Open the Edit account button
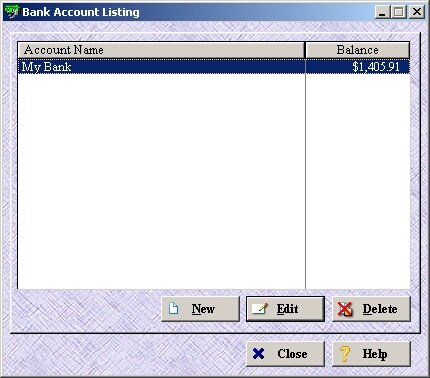This screenshot has width=430, height=378. click(x=285, y=309)
